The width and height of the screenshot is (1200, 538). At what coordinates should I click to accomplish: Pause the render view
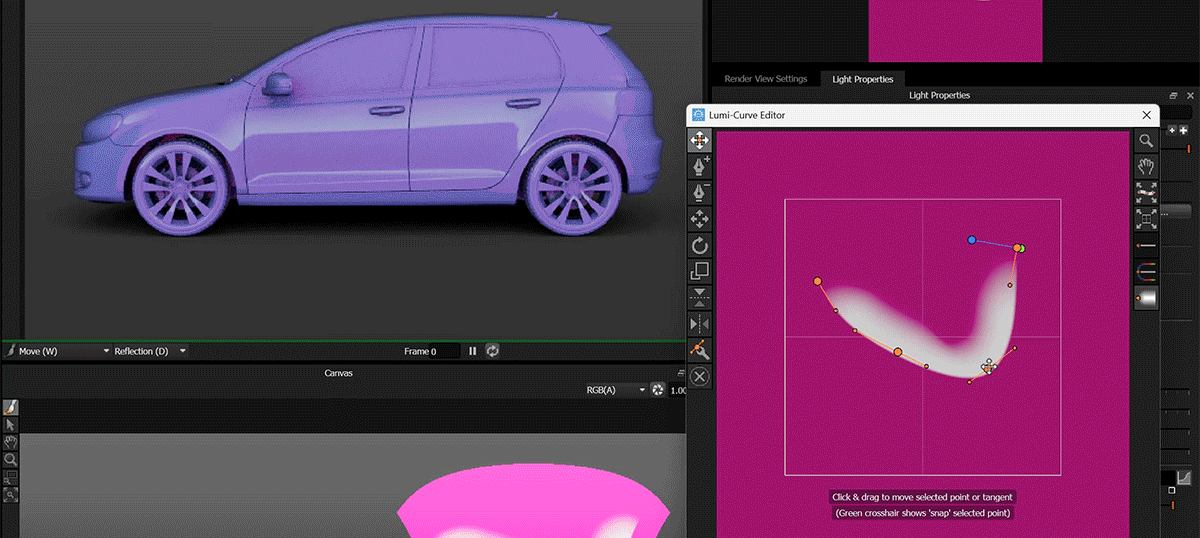pyautogui.click(x=473, y=351)
